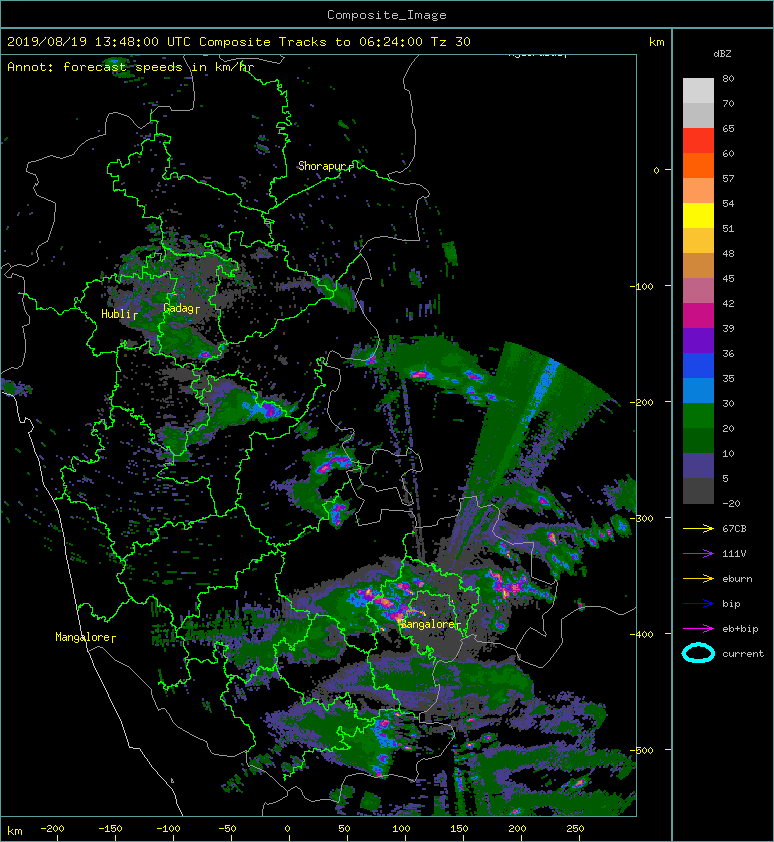Click the eb+bip legend label
The height and width of the screenshot is (842, 774).
tap(740, 629)
